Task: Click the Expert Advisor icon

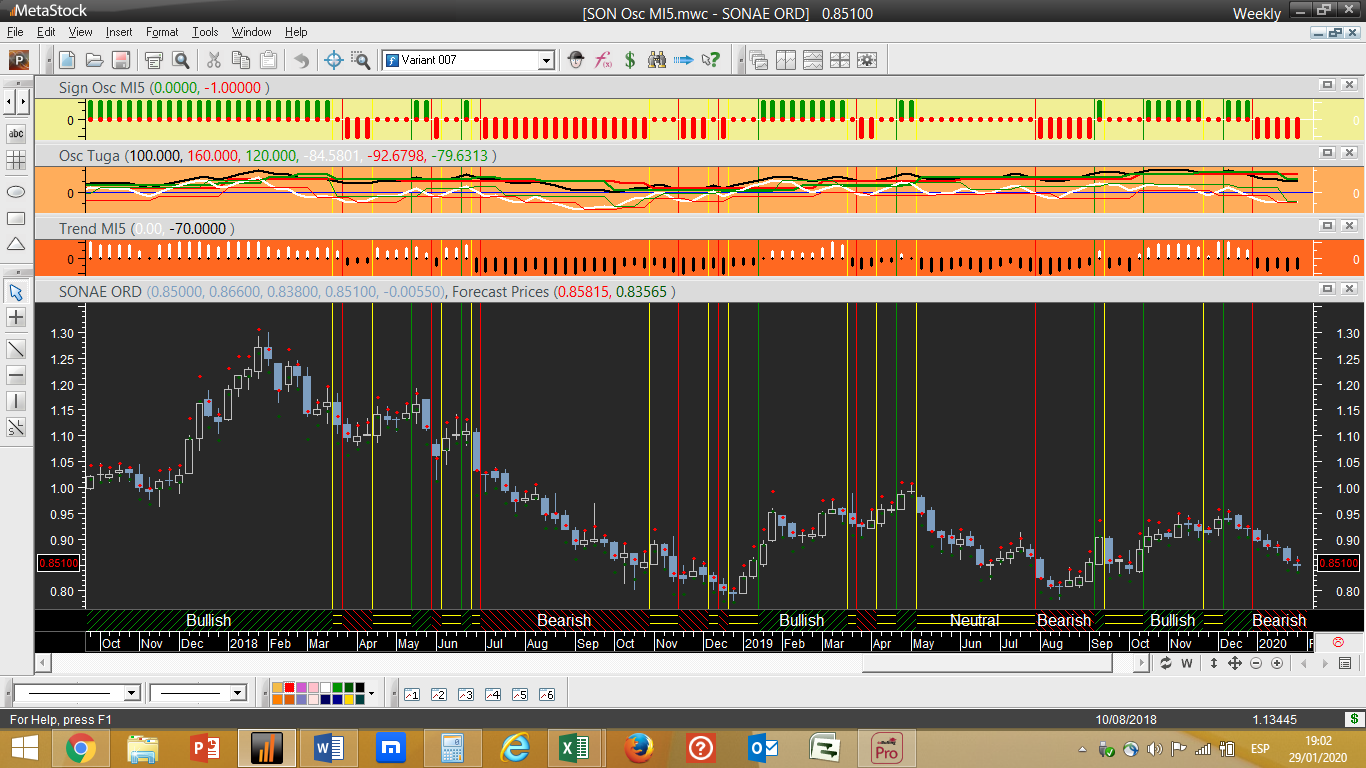Action: 576,60
